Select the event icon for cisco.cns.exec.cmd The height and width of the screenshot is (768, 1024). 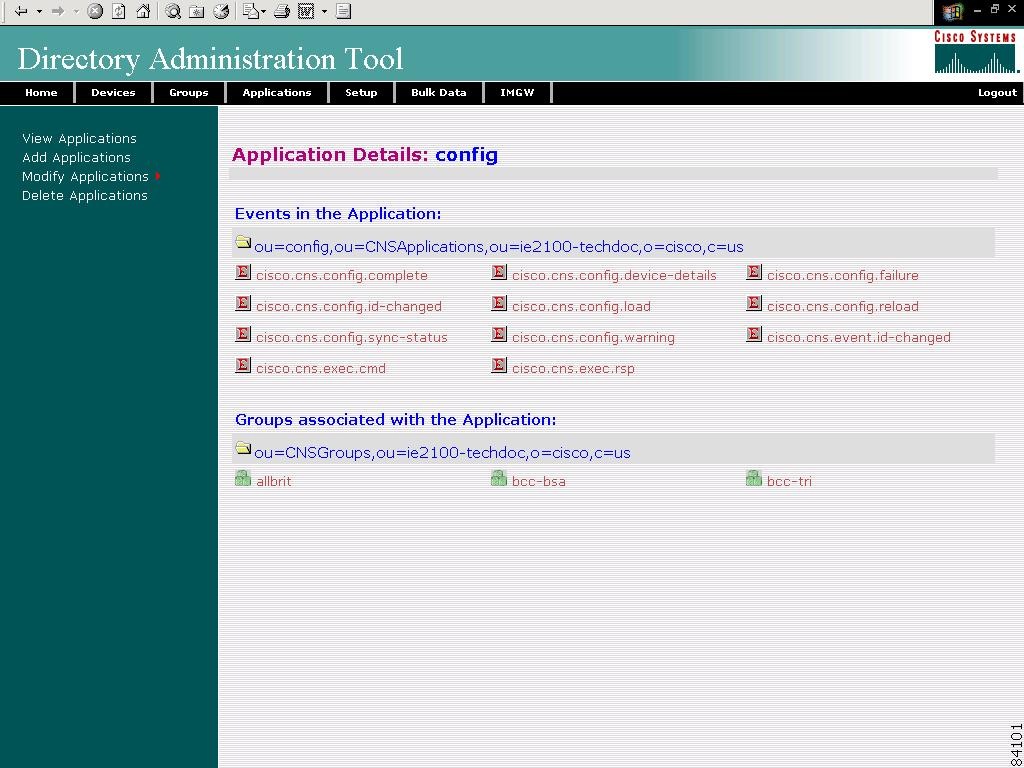(243, 365)
